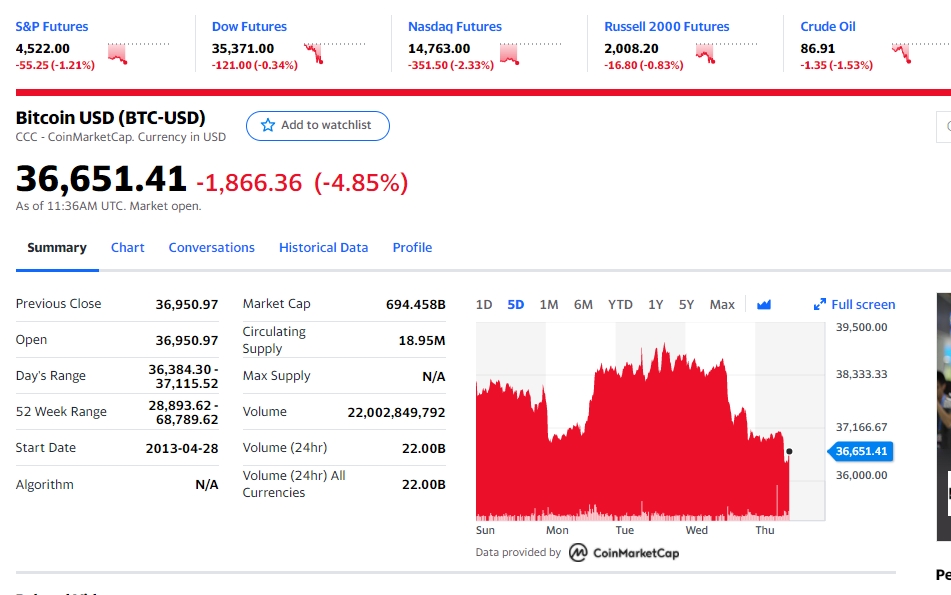Select the YTD chart range
951x595 pixels.
[620, 304]
